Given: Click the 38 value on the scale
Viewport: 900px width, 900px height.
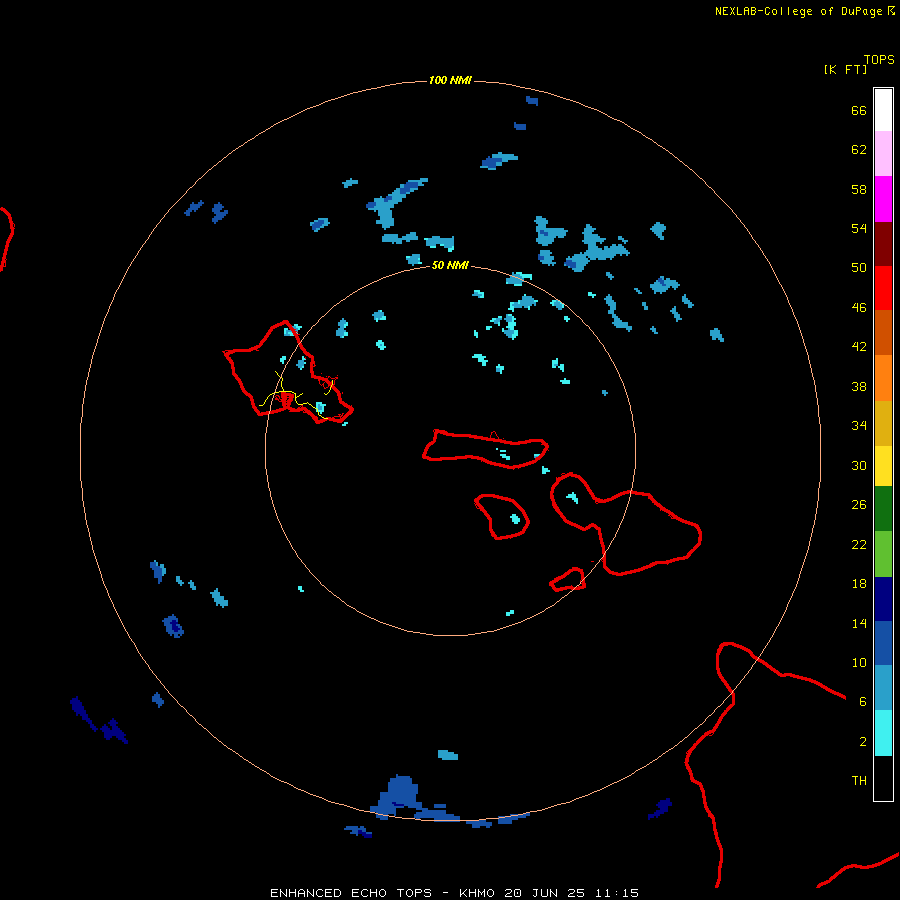Looking at the screenshot, I should point(859,386).
